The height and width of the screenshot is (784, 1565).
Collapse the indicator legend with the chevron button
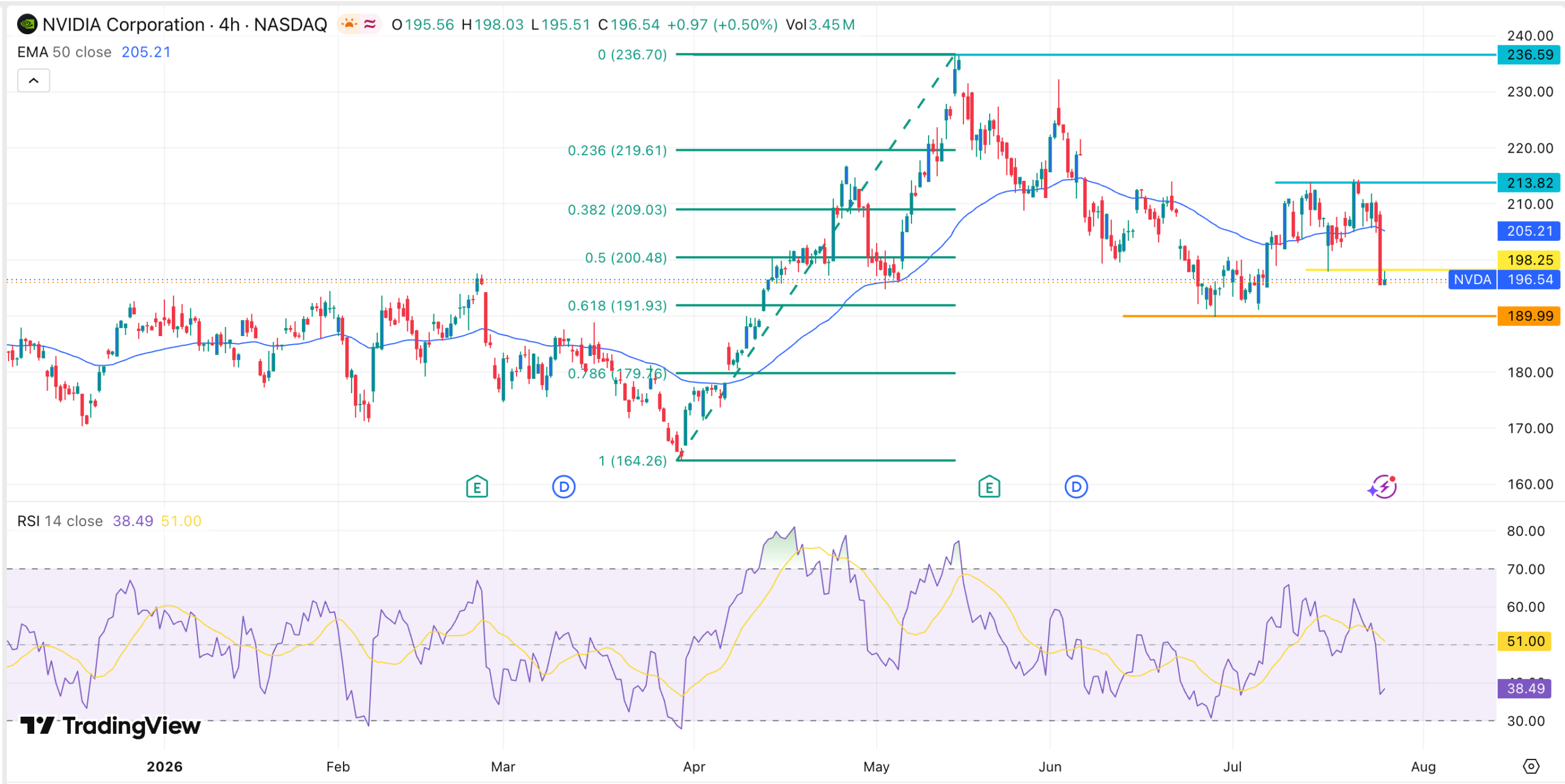(x=34, y=81)
